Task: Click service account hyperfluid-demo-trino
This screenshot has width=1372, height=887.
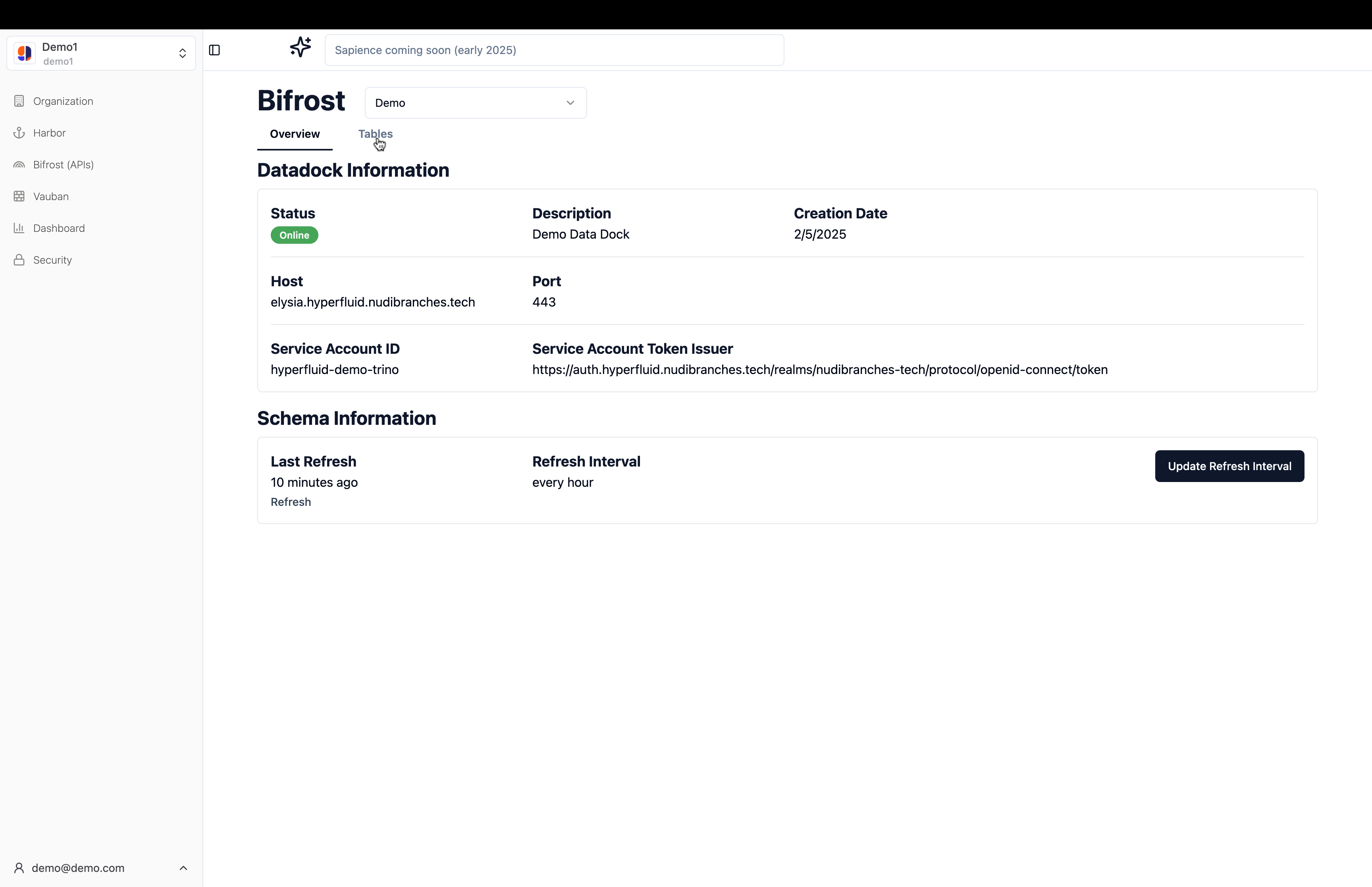Action: click(335, 370)
